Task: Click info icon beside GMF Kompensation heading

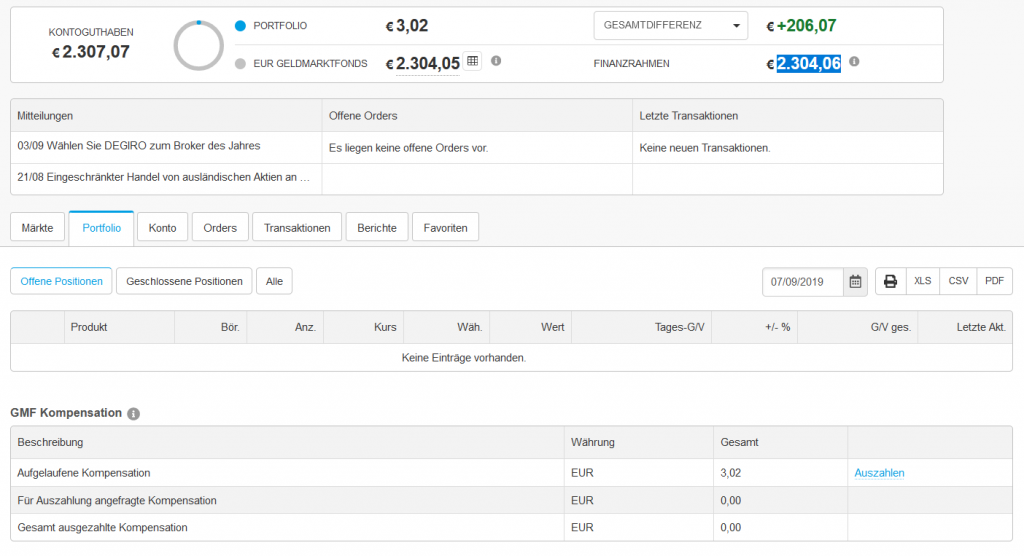Action: 134,413
